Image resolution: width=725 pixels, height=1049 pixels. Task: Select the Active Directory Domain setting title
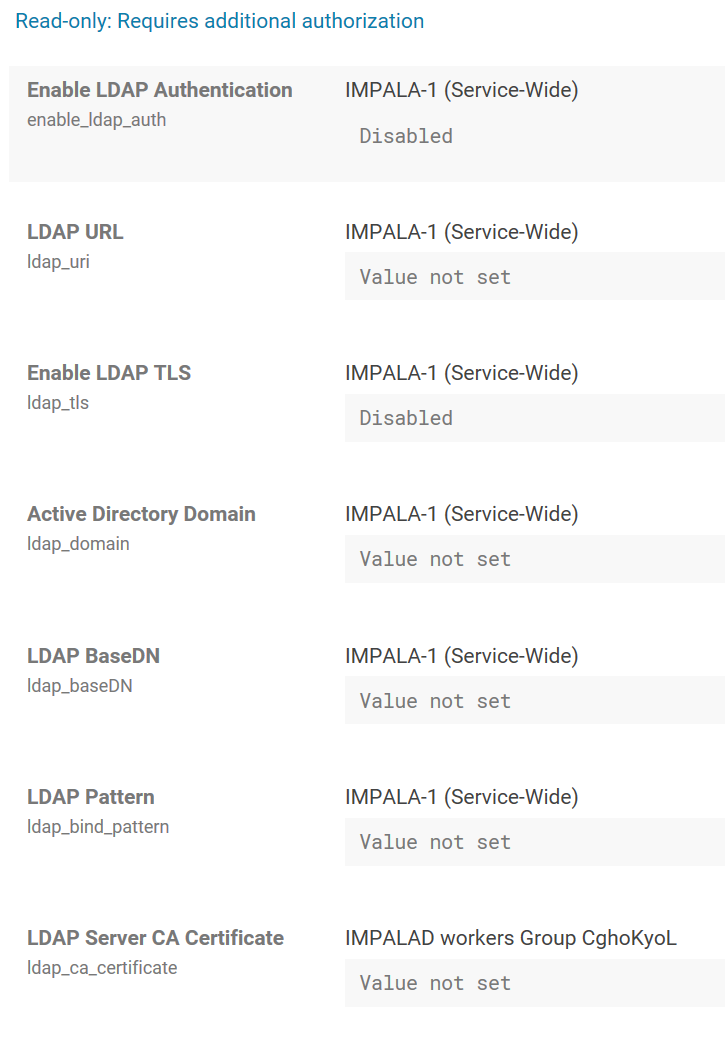pyautogui.click(x=141, y=514)
